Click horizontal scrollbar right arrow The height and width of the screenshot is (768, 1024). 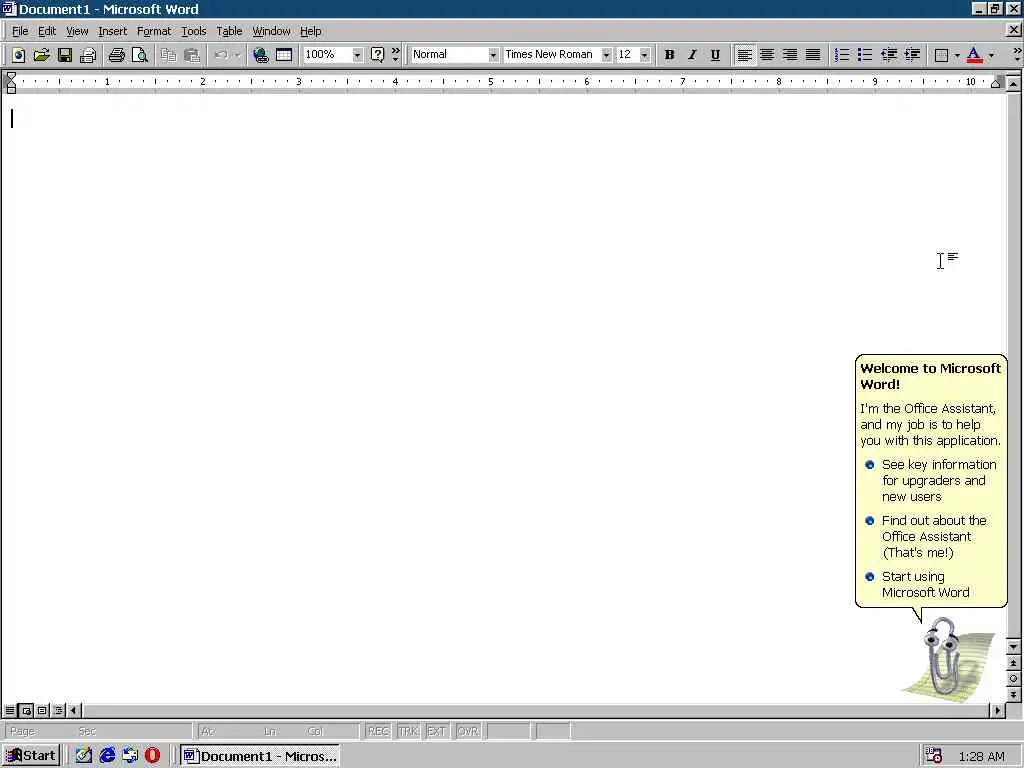(x=997, y=710)
